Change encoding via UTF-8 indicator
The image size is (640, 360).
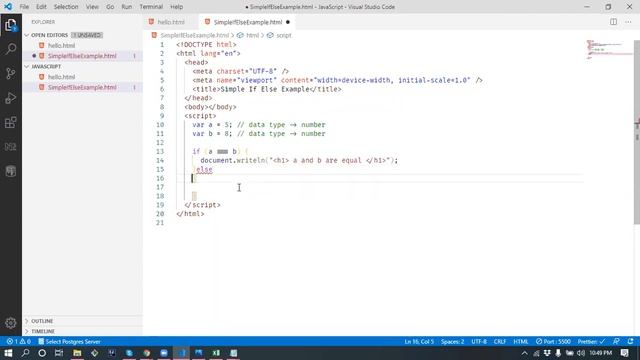[x=479, y=342]
